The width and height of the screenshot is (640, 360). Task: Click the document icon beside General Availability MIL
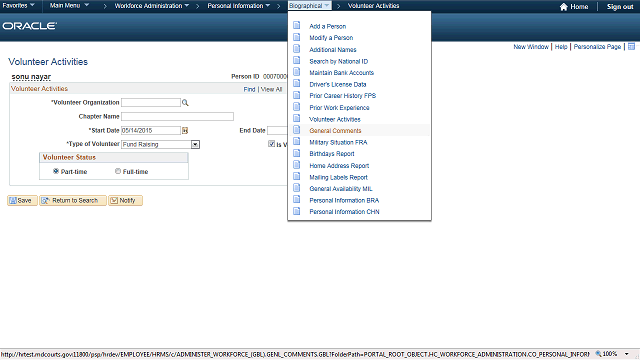[297, 188]
